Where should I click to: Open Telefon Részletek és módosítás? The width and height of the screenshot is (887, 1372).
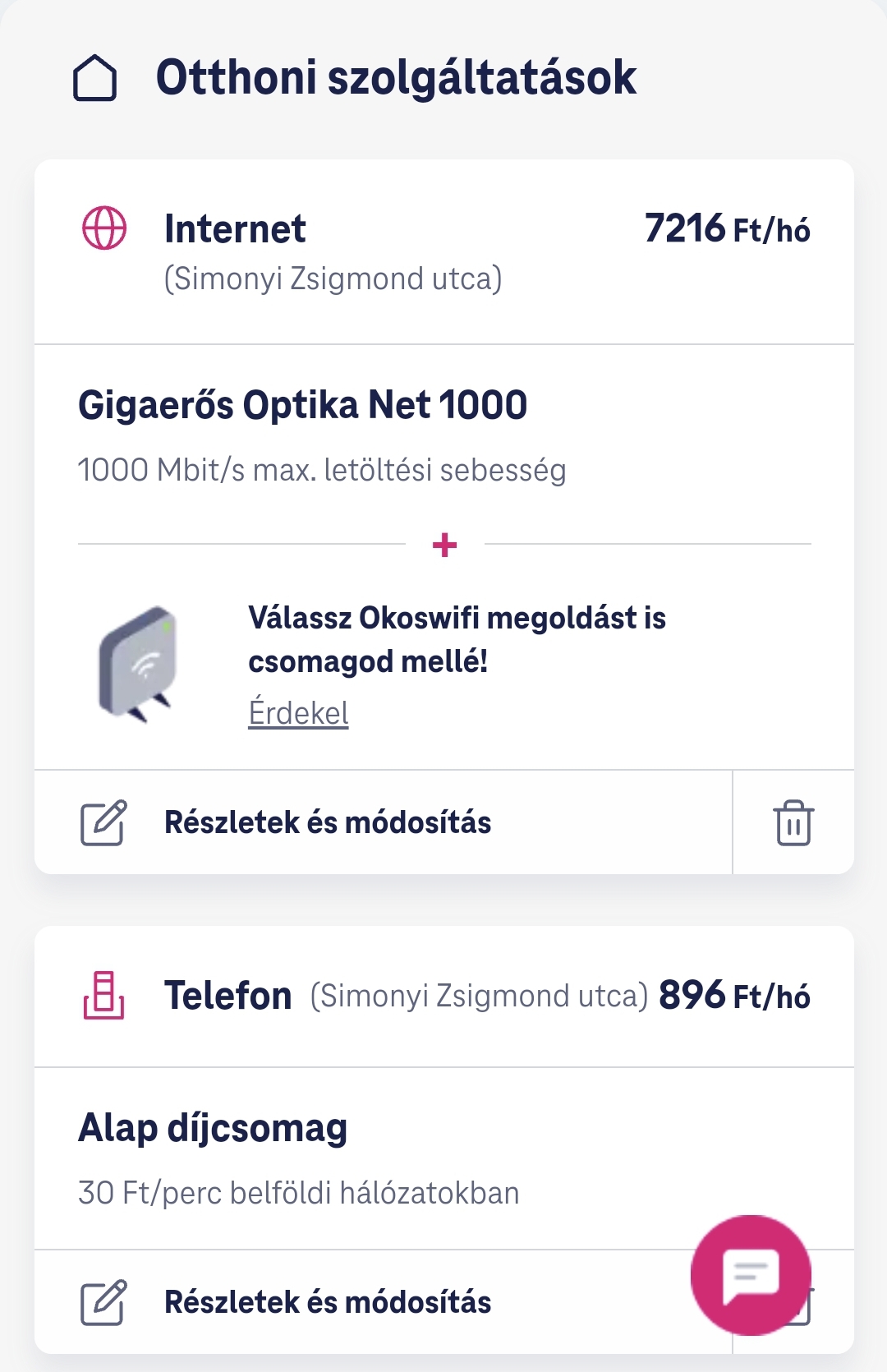point(328,1302)
